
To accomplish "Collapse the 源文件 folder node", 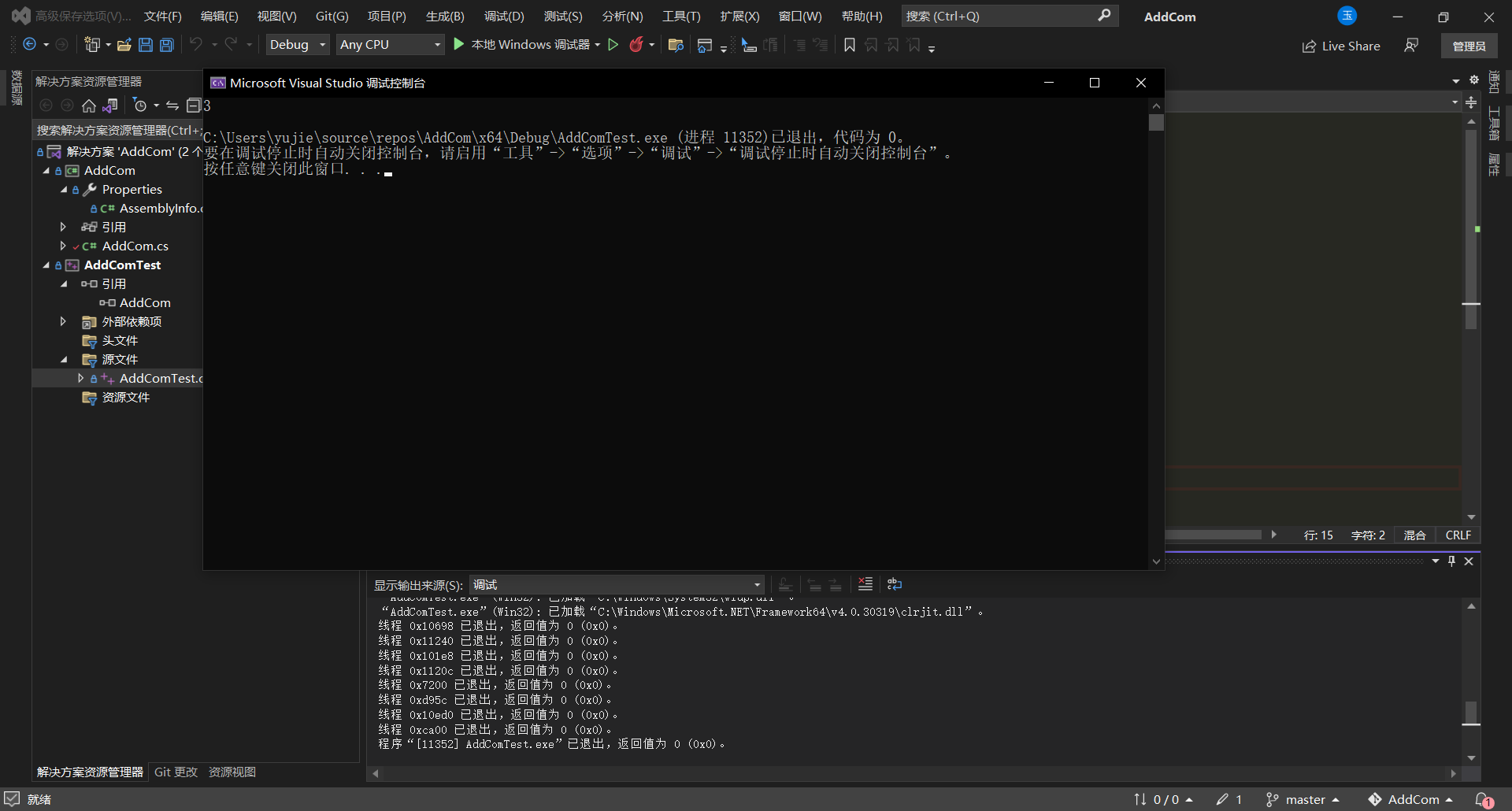I will 64,360.
